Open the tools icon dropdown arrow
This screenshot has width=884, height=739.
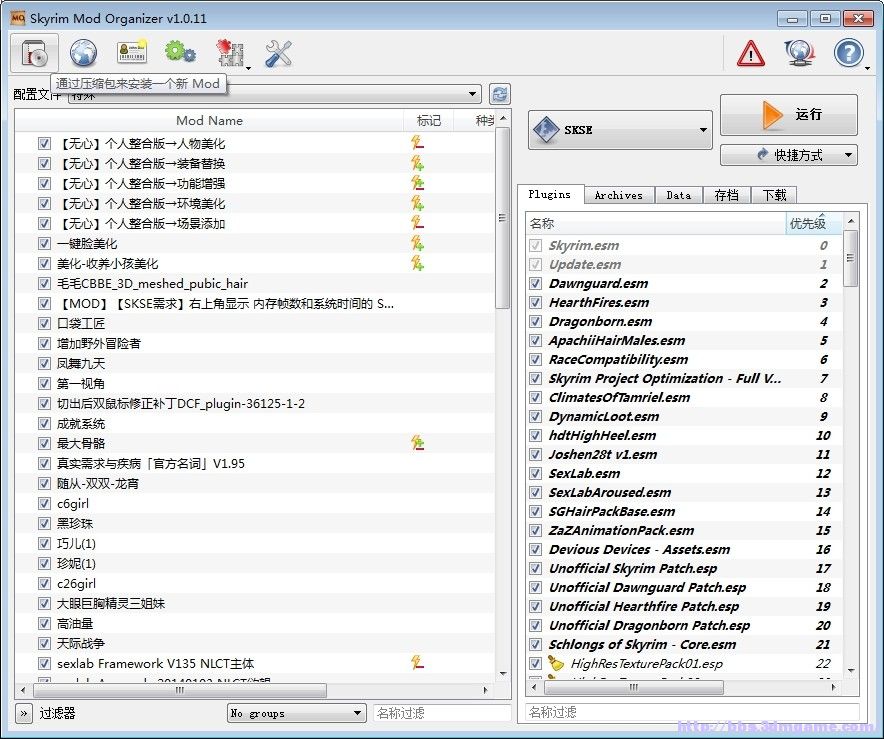coord(248,68)
